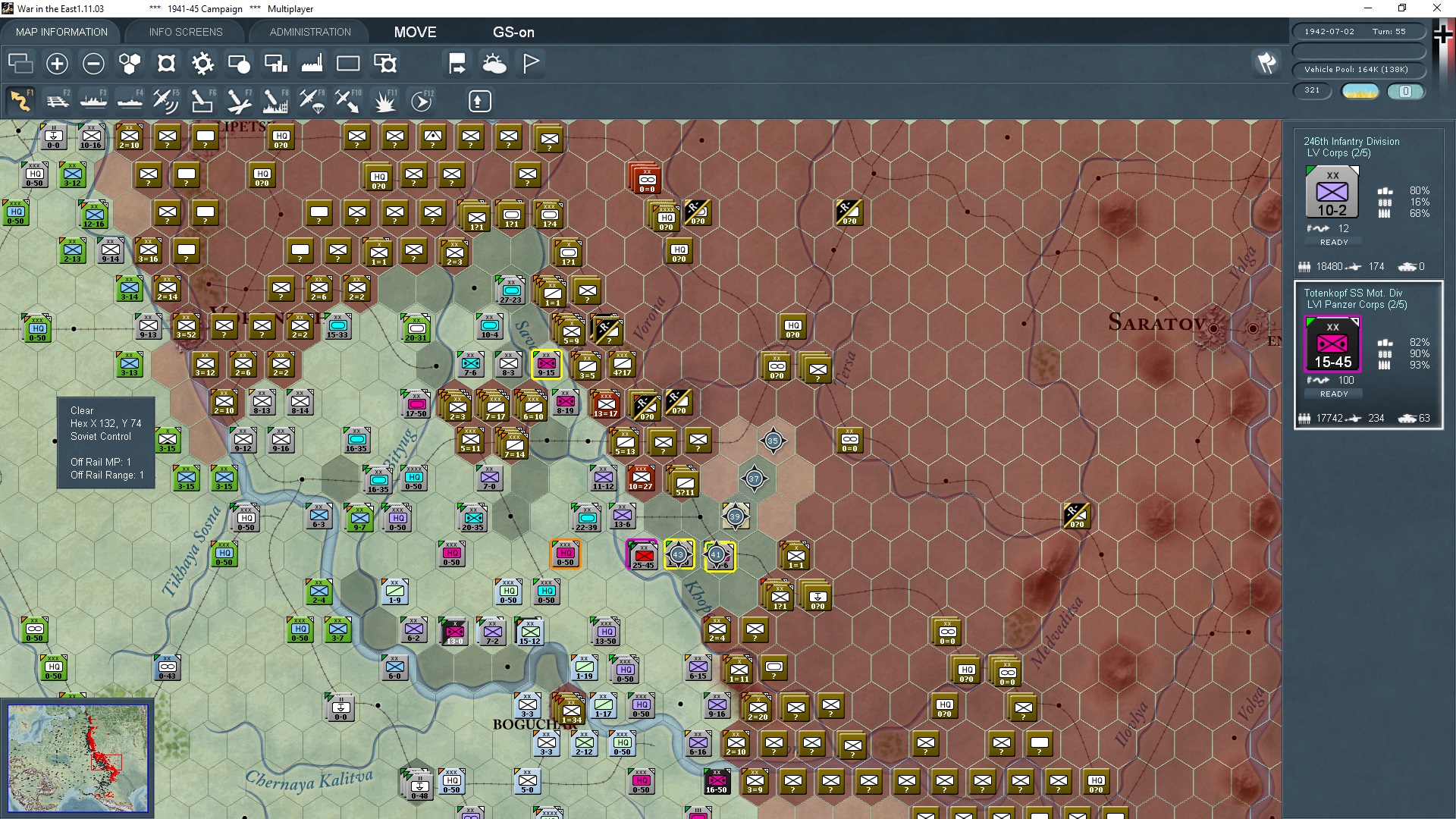Select the 246th Infantry Division unit card
The height and width of the screenshot is (819, 1456).
coord(1368,202)
